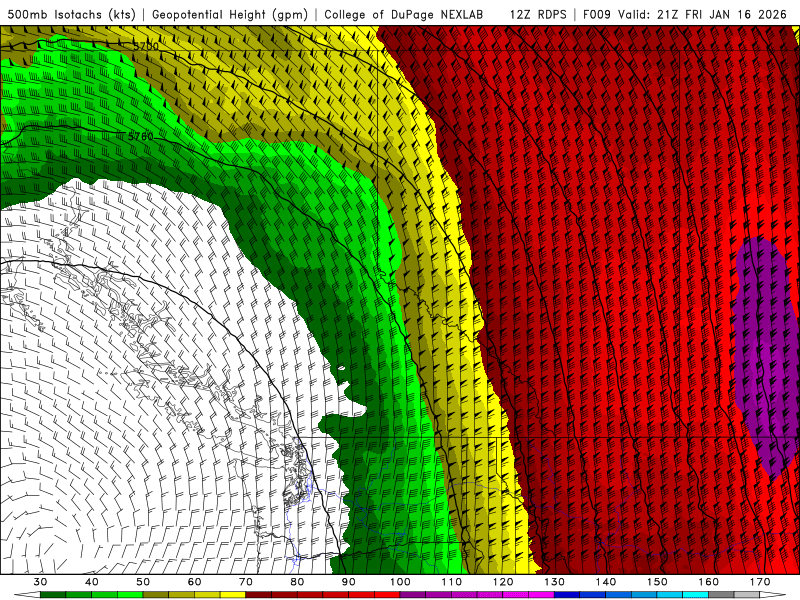Click the '140' colorbar scale label
Viewport: 800px width, 600px height.
coord(606,582)
